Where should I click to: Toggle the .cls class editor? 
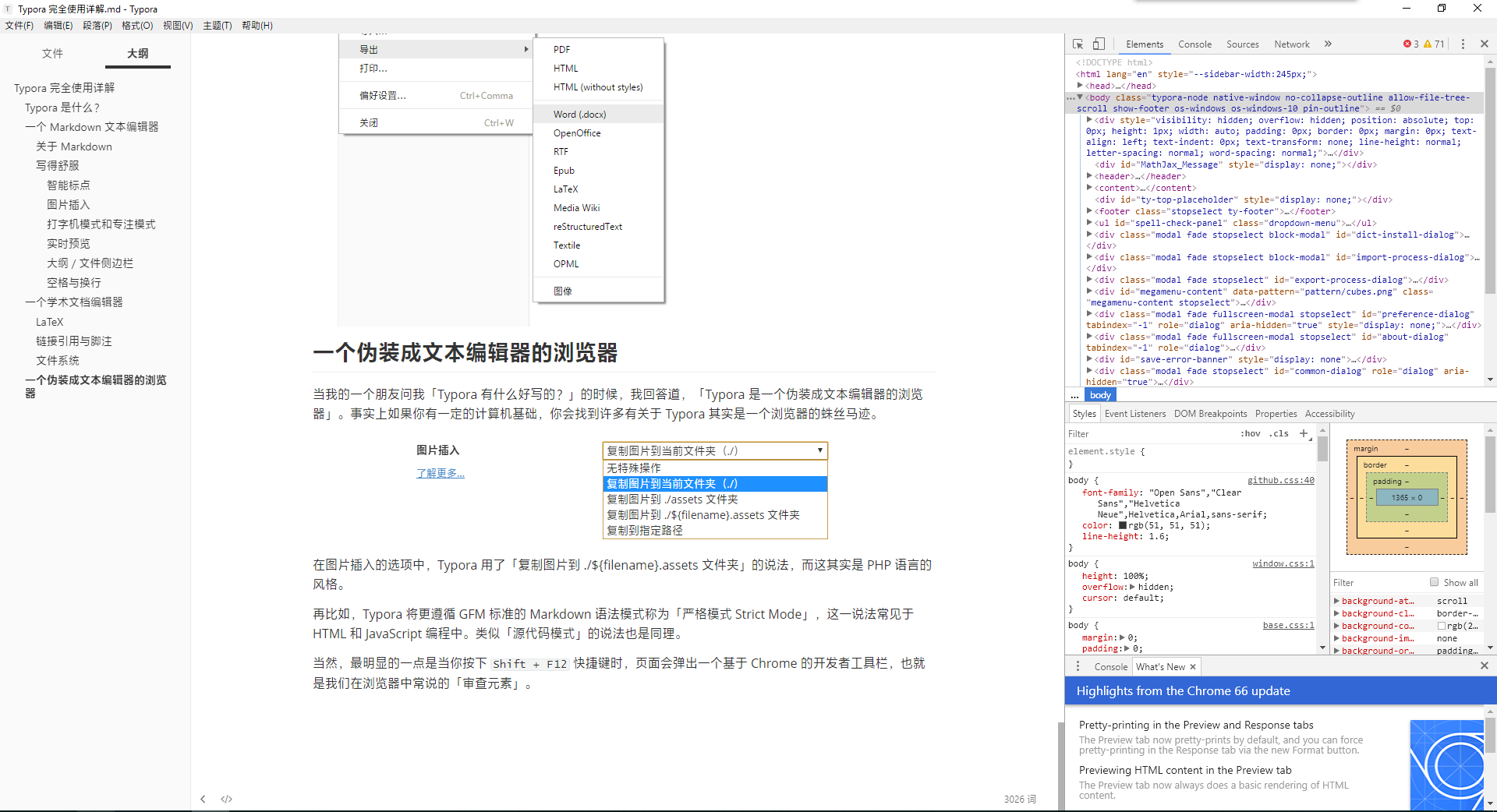click(1278, 434)
